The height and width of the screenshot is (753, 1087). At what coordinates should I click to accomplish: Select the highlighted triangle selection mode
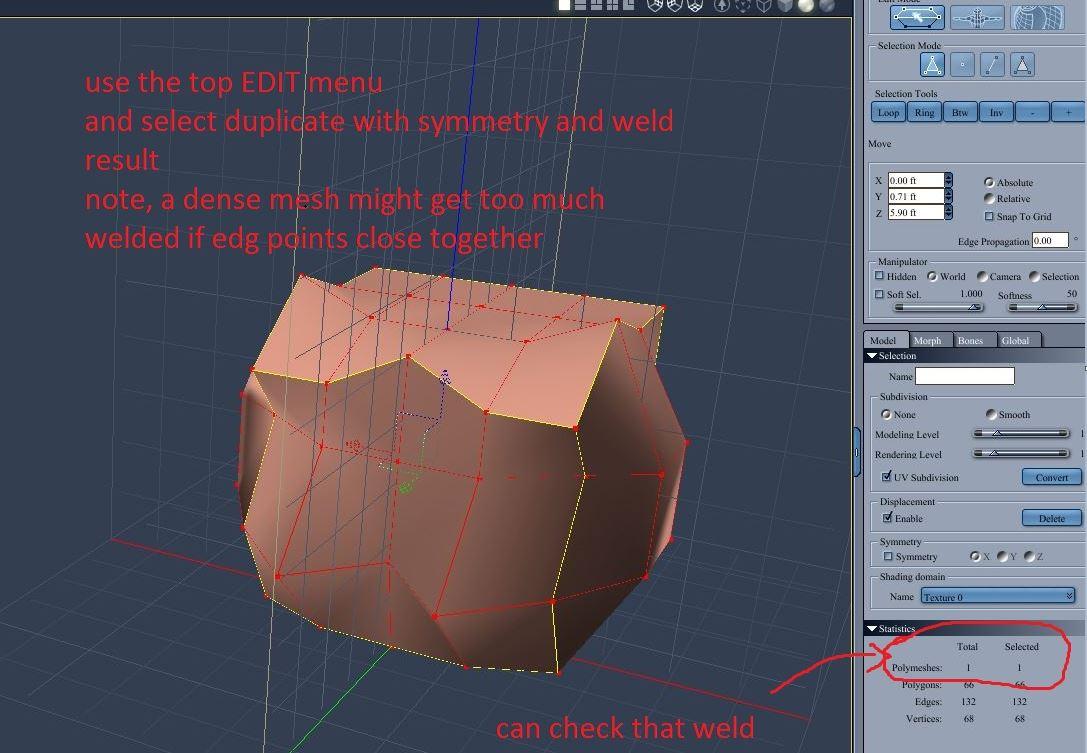(x=932, y=64)
